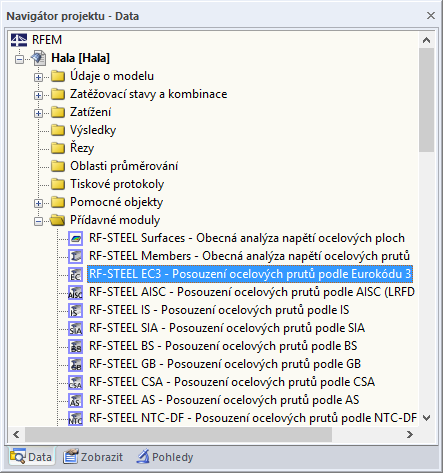
Task: Select the Řezy tree label
Action: pos(82,148)
